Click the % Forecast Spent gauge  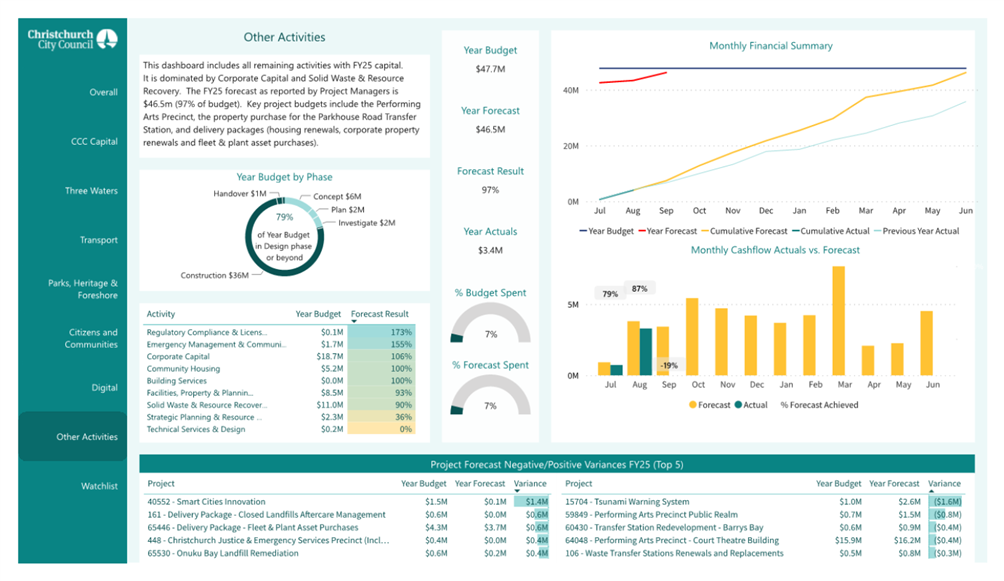(x=490, y=395)
